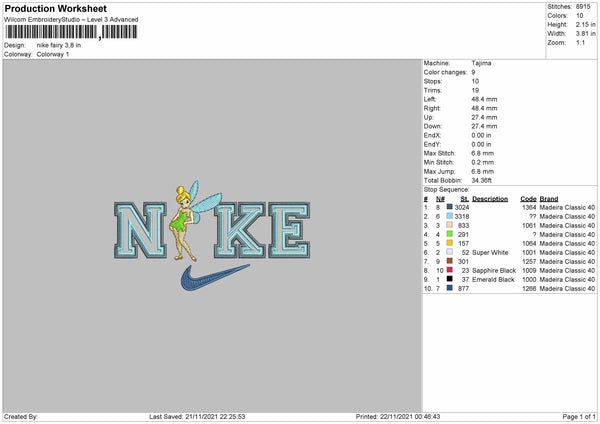Click the 'N#' column header

point(440,199)
